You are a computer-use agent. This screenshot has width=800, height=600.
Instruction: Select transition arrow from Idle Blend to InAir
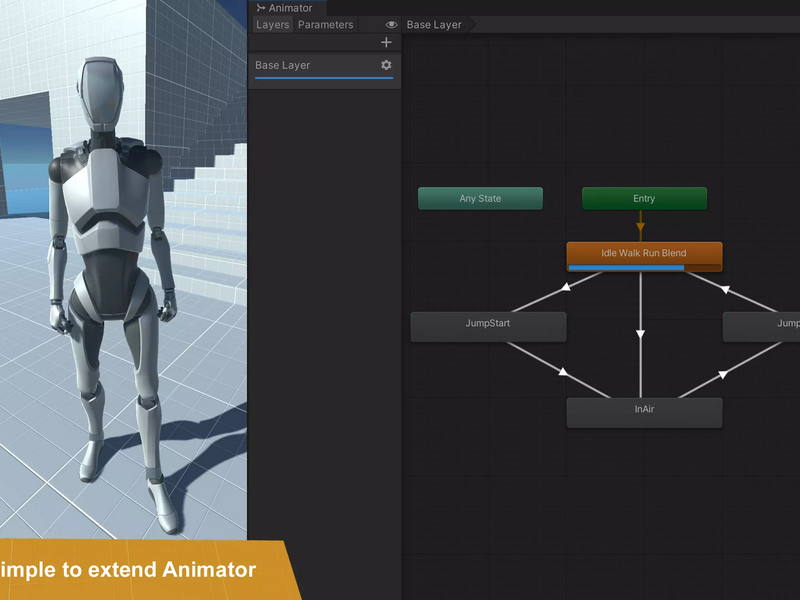point(640,334)
